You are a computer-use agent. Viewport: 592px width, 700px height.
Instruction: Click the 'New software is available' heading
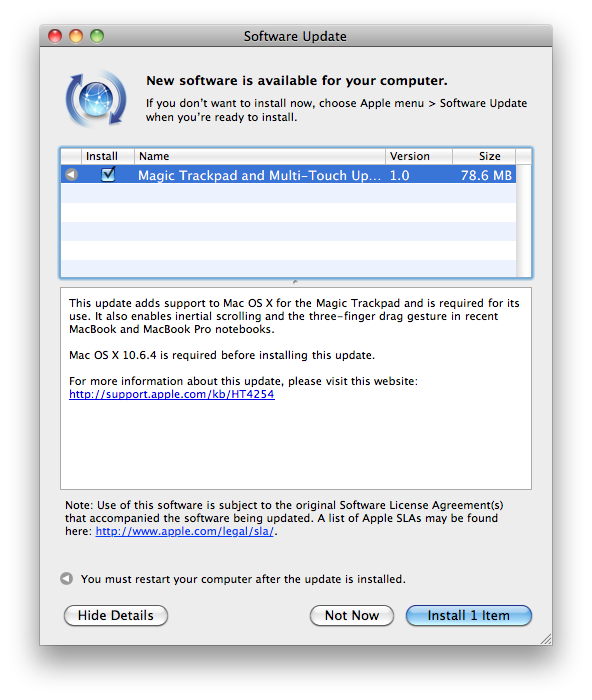click(x=297, y=80)
